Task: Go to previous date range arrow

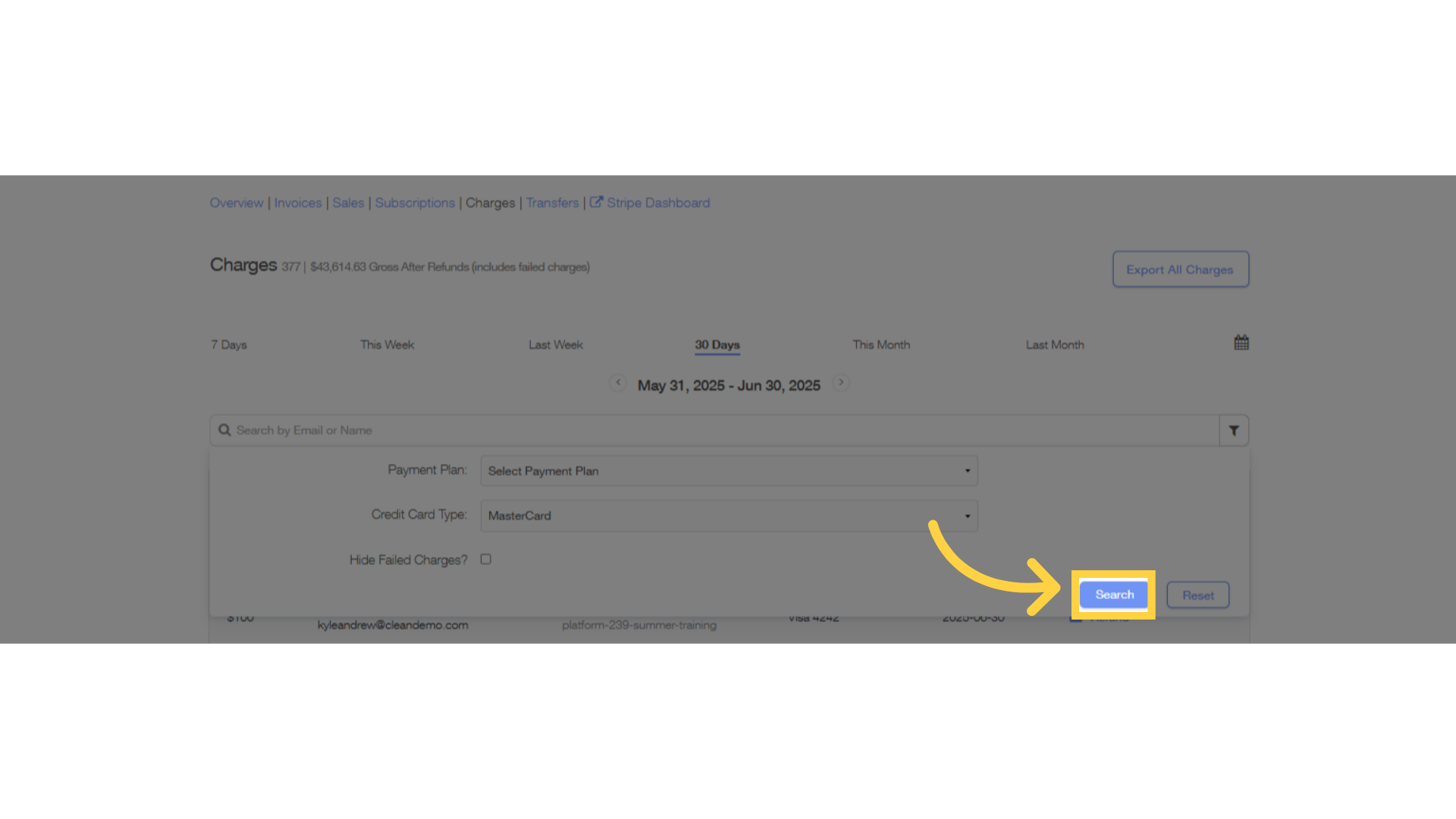Action: pyautogui.click(x=618, y=383)
